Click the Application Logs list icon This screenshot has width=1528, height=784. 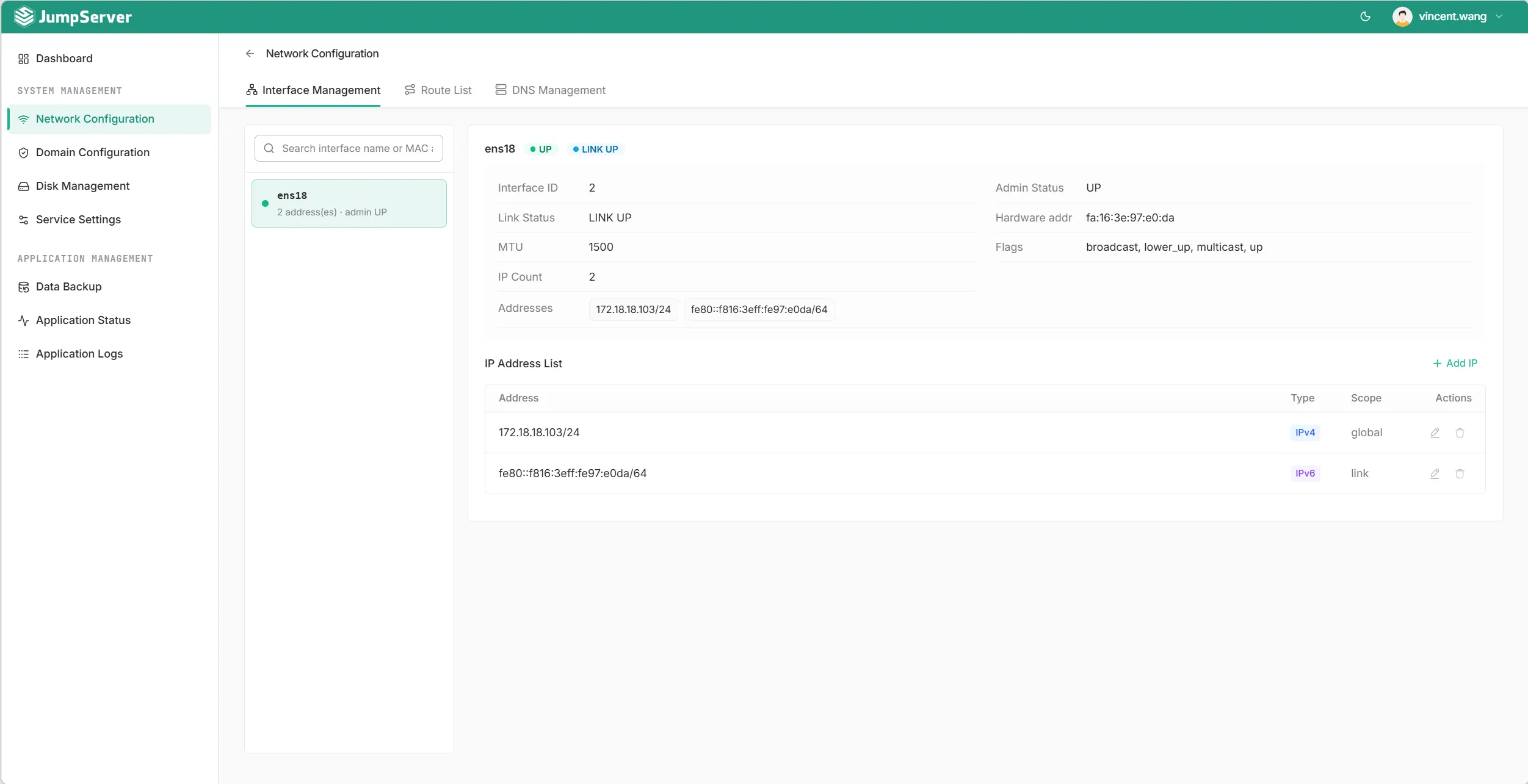tap(23, 354)
